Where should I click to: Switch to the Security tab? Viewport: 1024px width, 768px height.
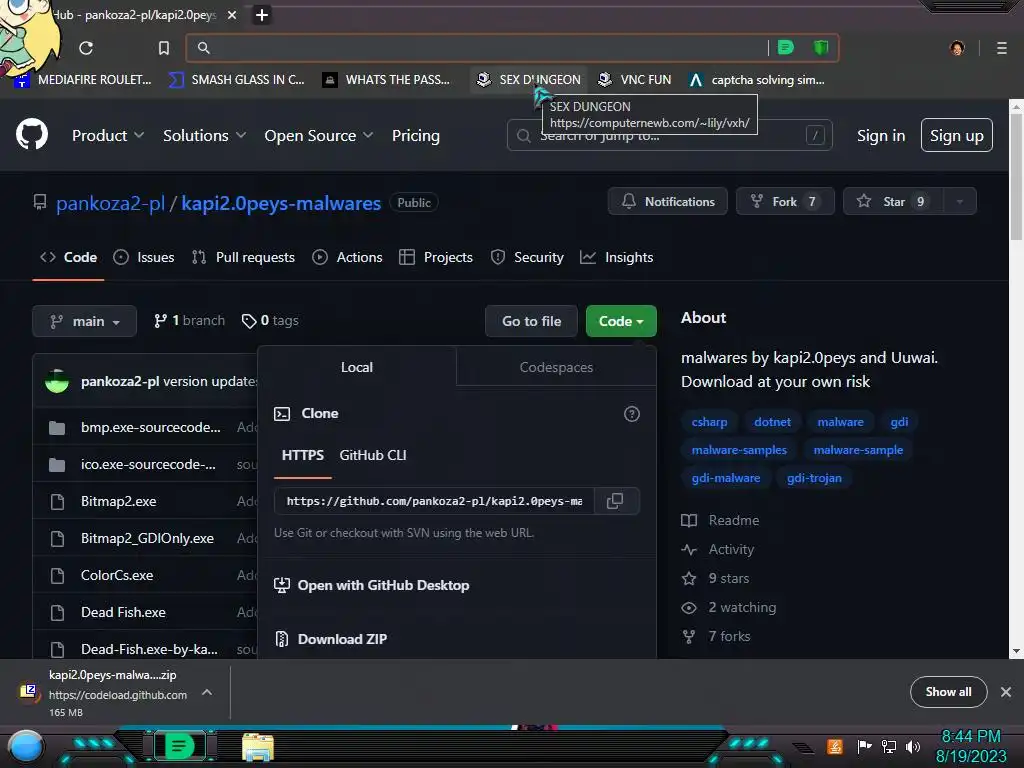pos(527,257)
